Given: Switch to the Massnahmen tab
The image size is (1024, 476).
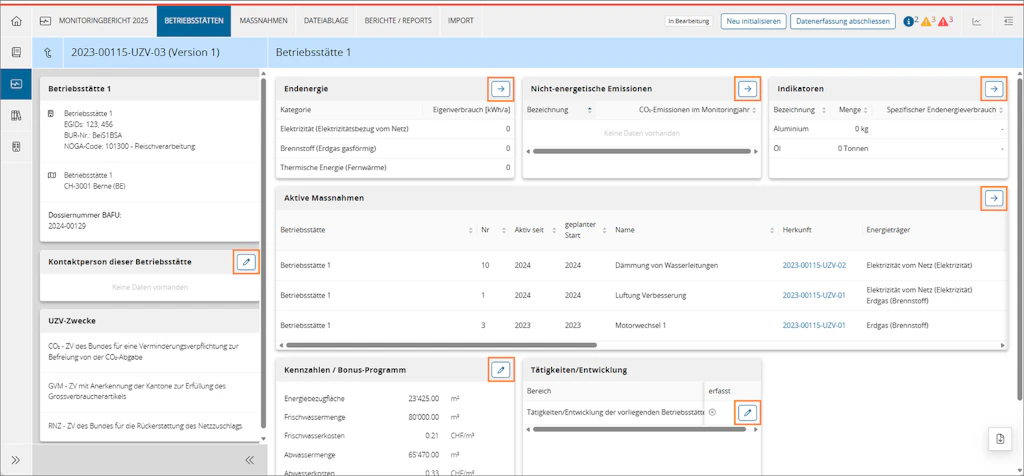Looking at the screenshot, I should coord(263,21).
